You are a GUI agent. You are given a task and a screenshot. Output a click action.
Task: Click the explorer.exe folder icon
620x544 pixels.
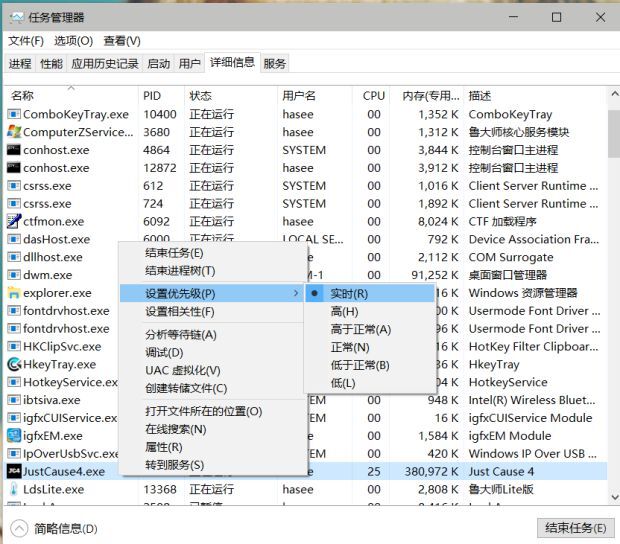[x=14, y=293]
